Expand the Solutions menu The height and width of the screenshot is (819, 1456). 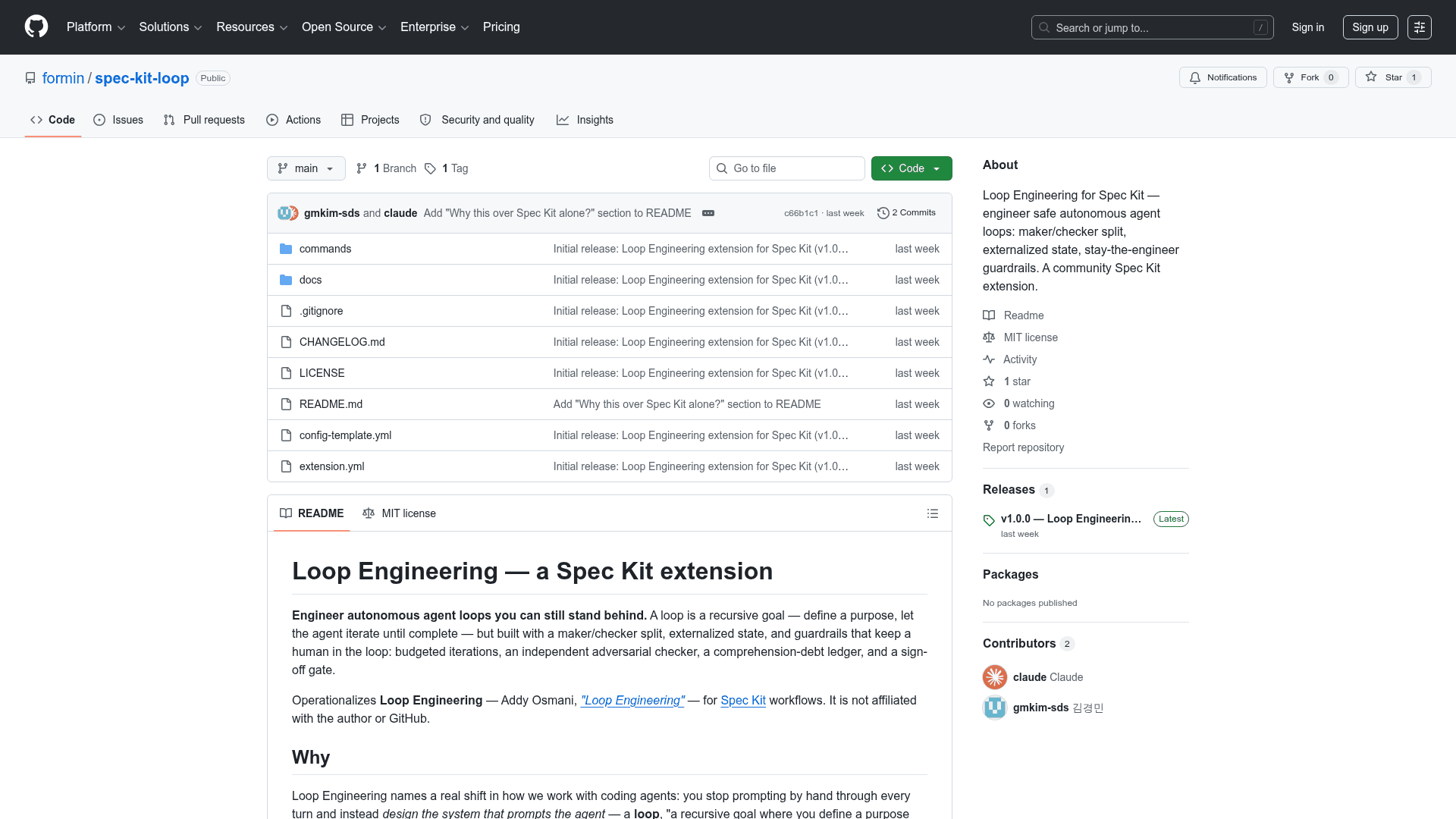coord(170,27)
